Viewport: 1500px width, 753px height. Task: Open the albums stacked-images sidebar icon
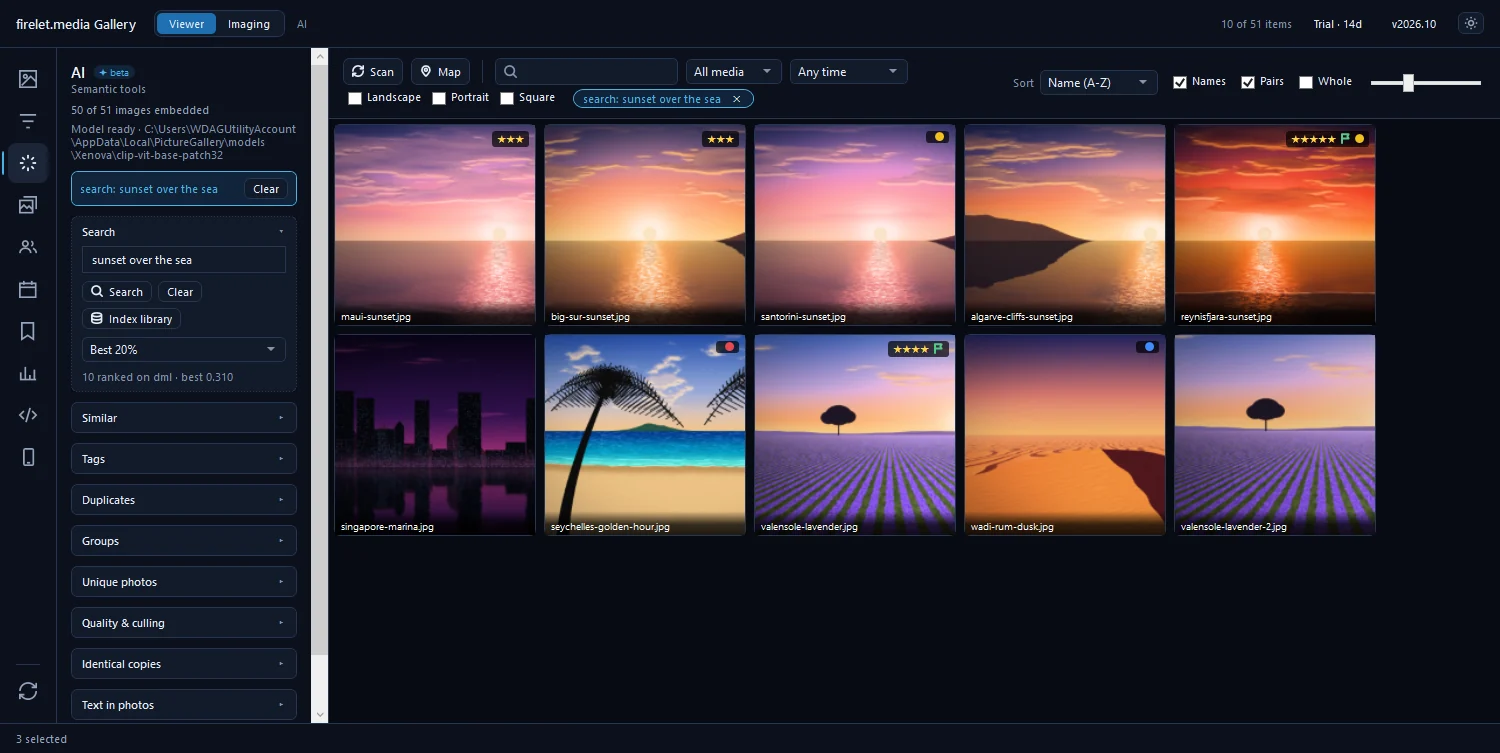(28, 205)
